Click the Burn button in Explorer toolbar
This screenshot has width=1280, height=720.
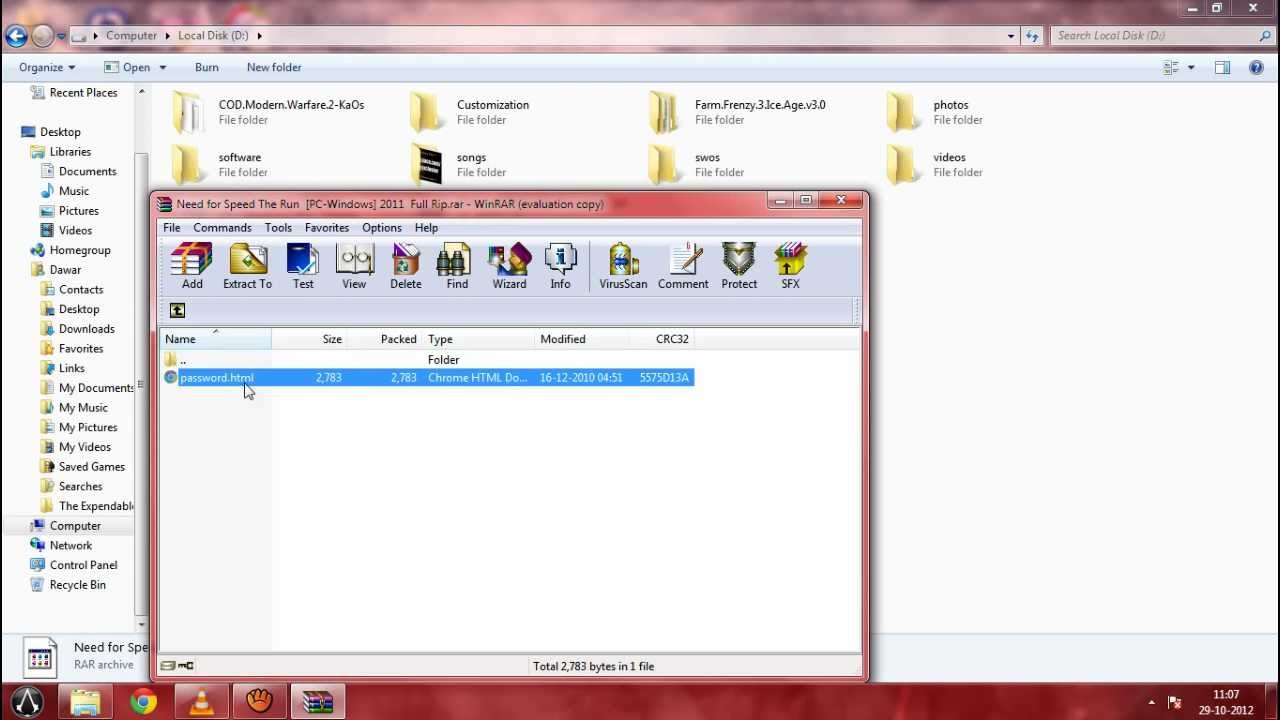[207, 67]
